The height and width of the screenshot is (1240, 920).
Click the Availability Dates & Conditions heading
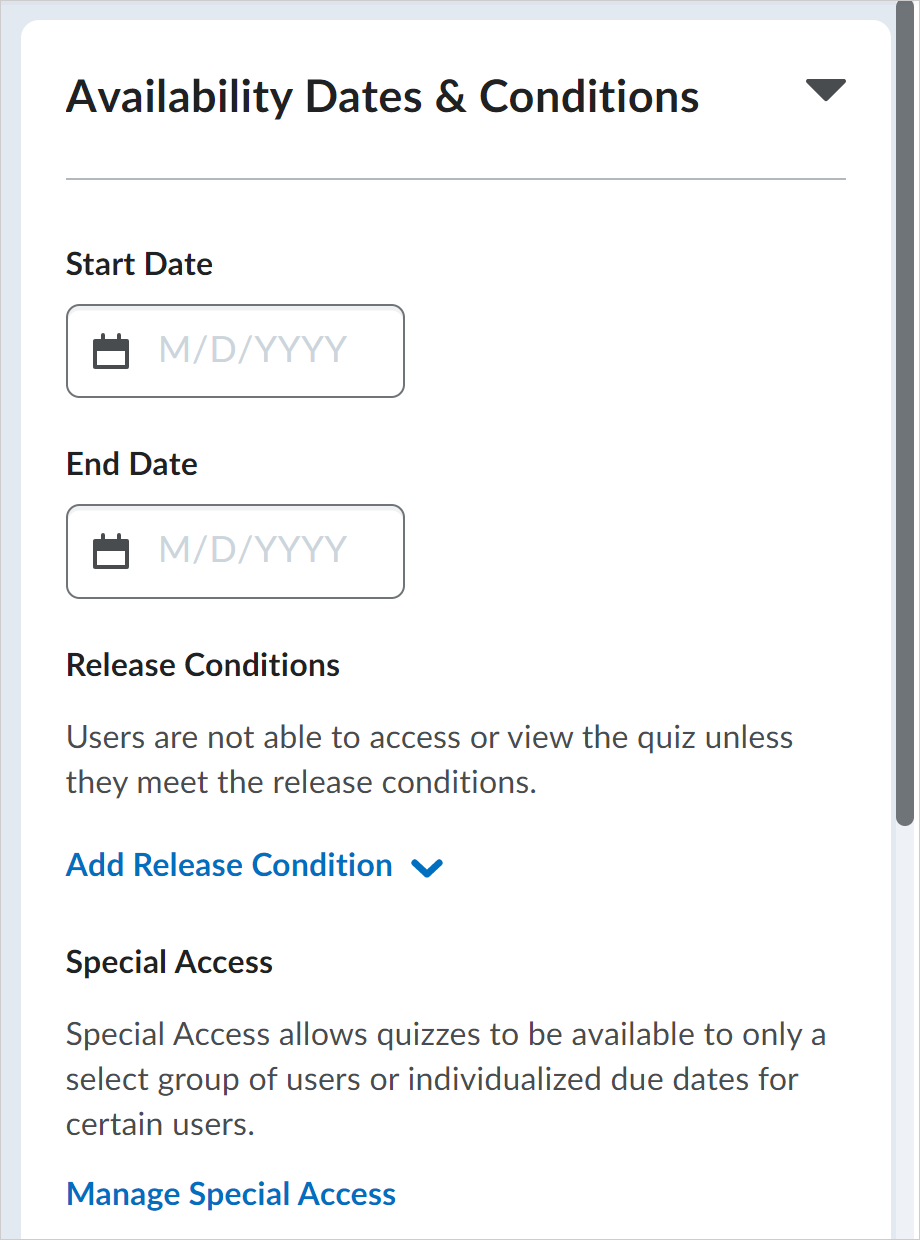[383, 97]
